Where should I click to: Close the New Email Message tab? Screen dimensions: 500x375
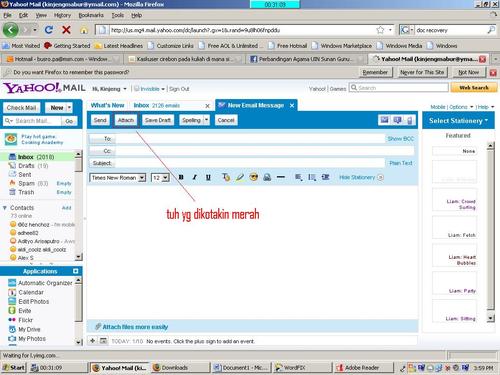coord(292,105)
